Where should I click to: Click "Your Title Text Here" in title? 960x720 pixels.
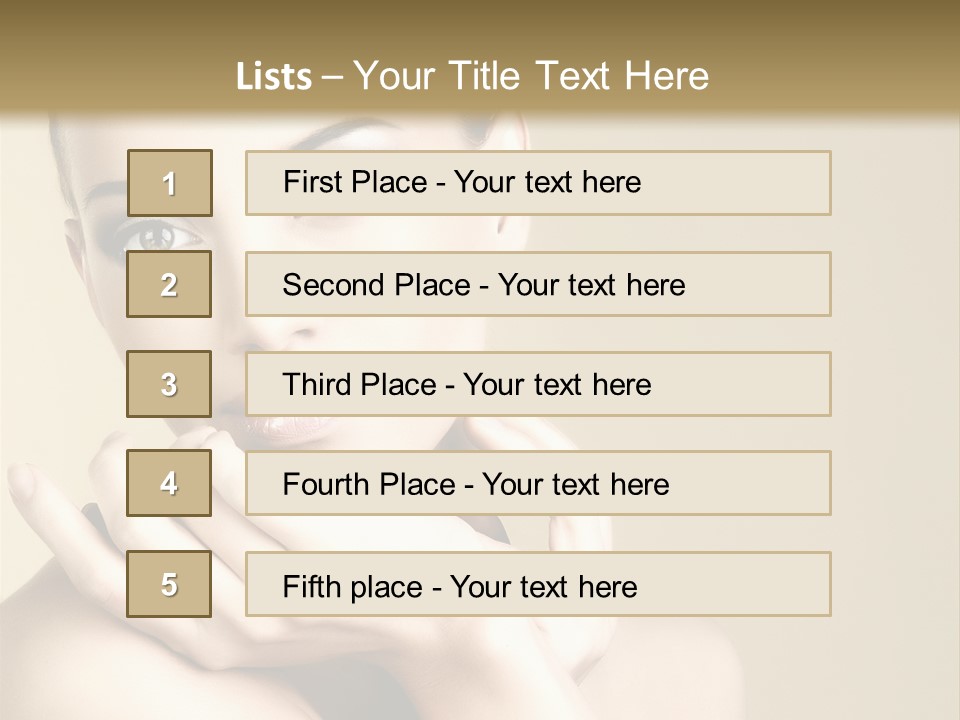(531, 76)
